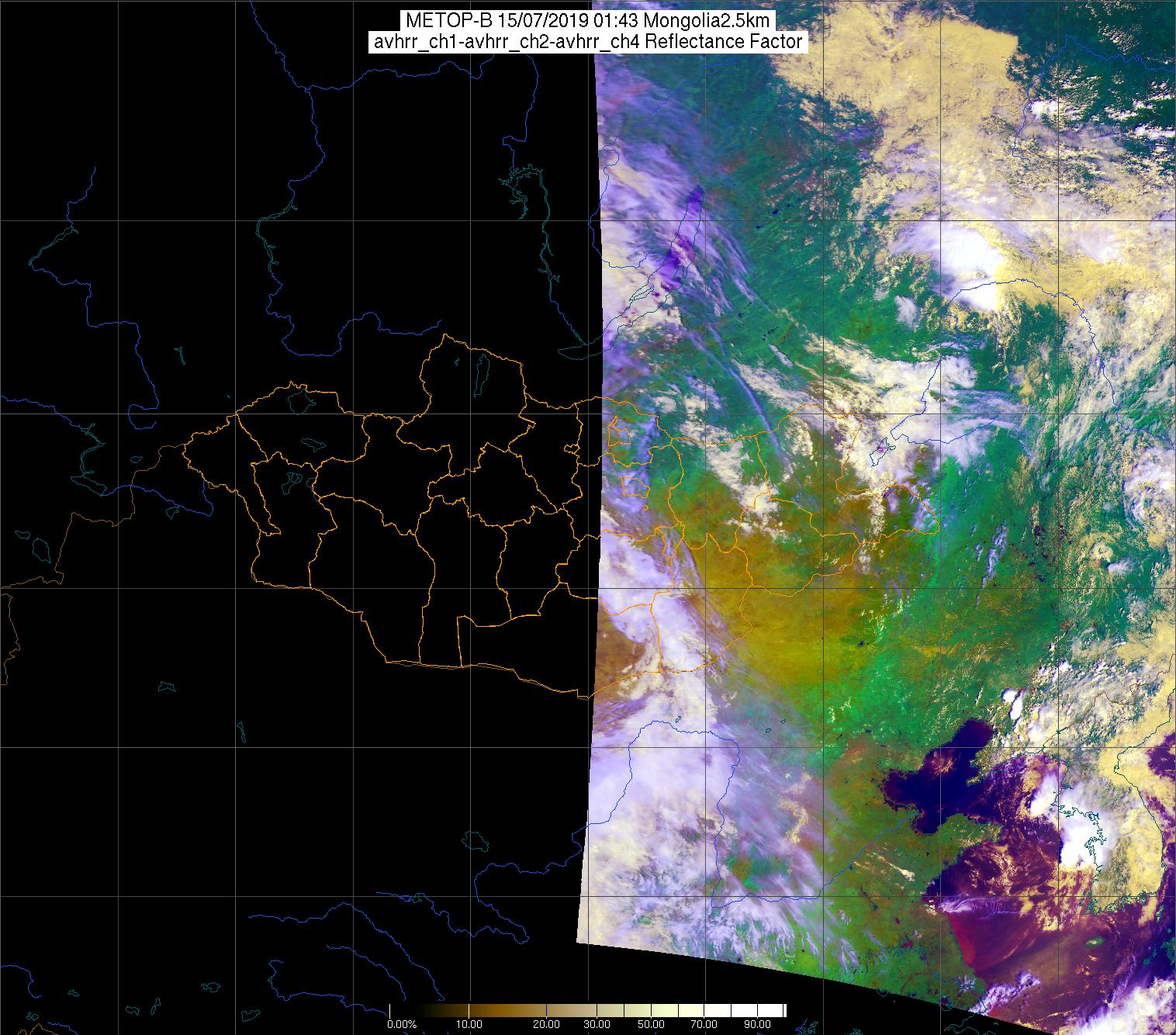Click the '50.00' colorbar label
This screenshot has height=1035, width=1176.
[x=652, y=1025]
